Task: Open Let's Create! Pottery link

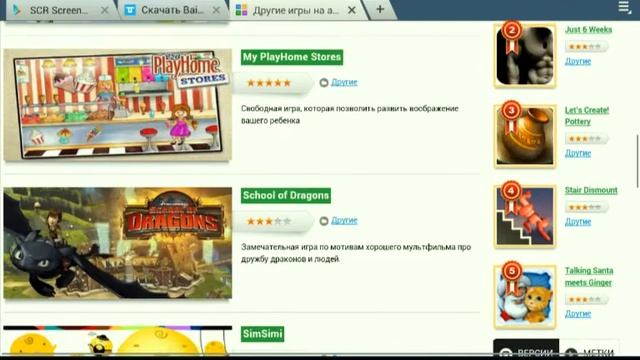Action: pyautogui.click(x=587, y=116)
